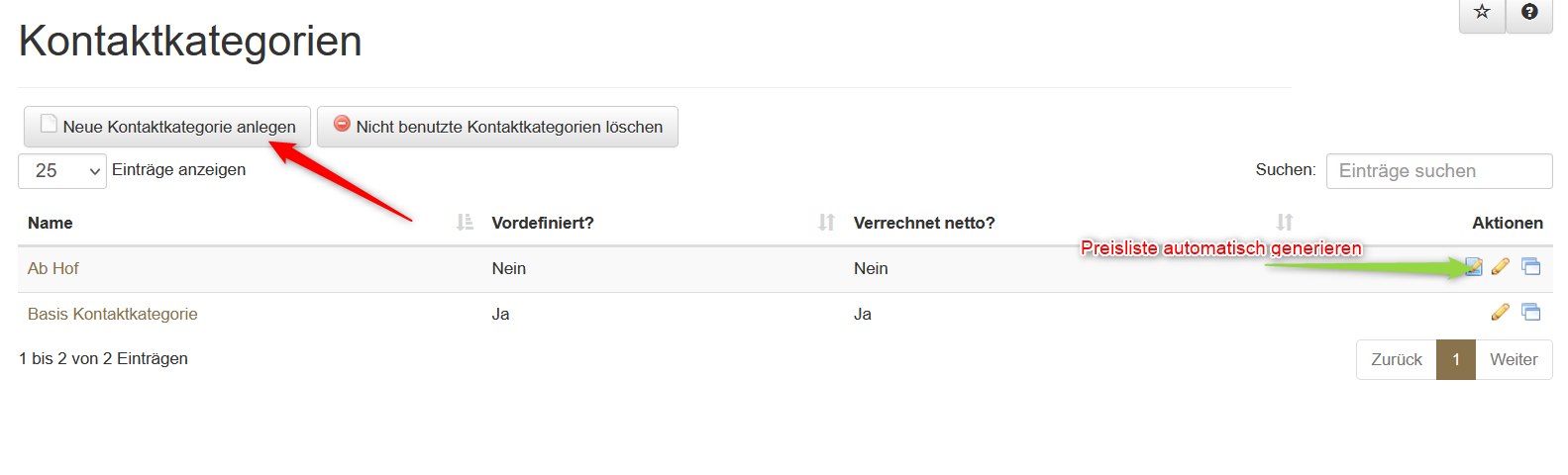
Task: Click the favorites star icon
Action: pyautogui.click(x=1482, y=13)
